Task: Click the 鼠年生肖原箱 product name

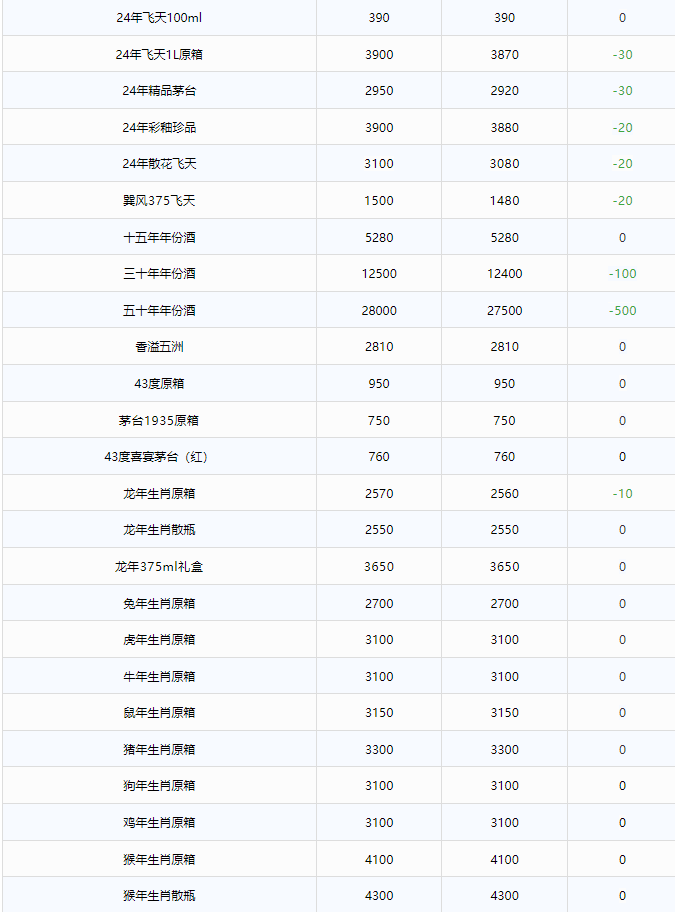Action: point(159,712)
